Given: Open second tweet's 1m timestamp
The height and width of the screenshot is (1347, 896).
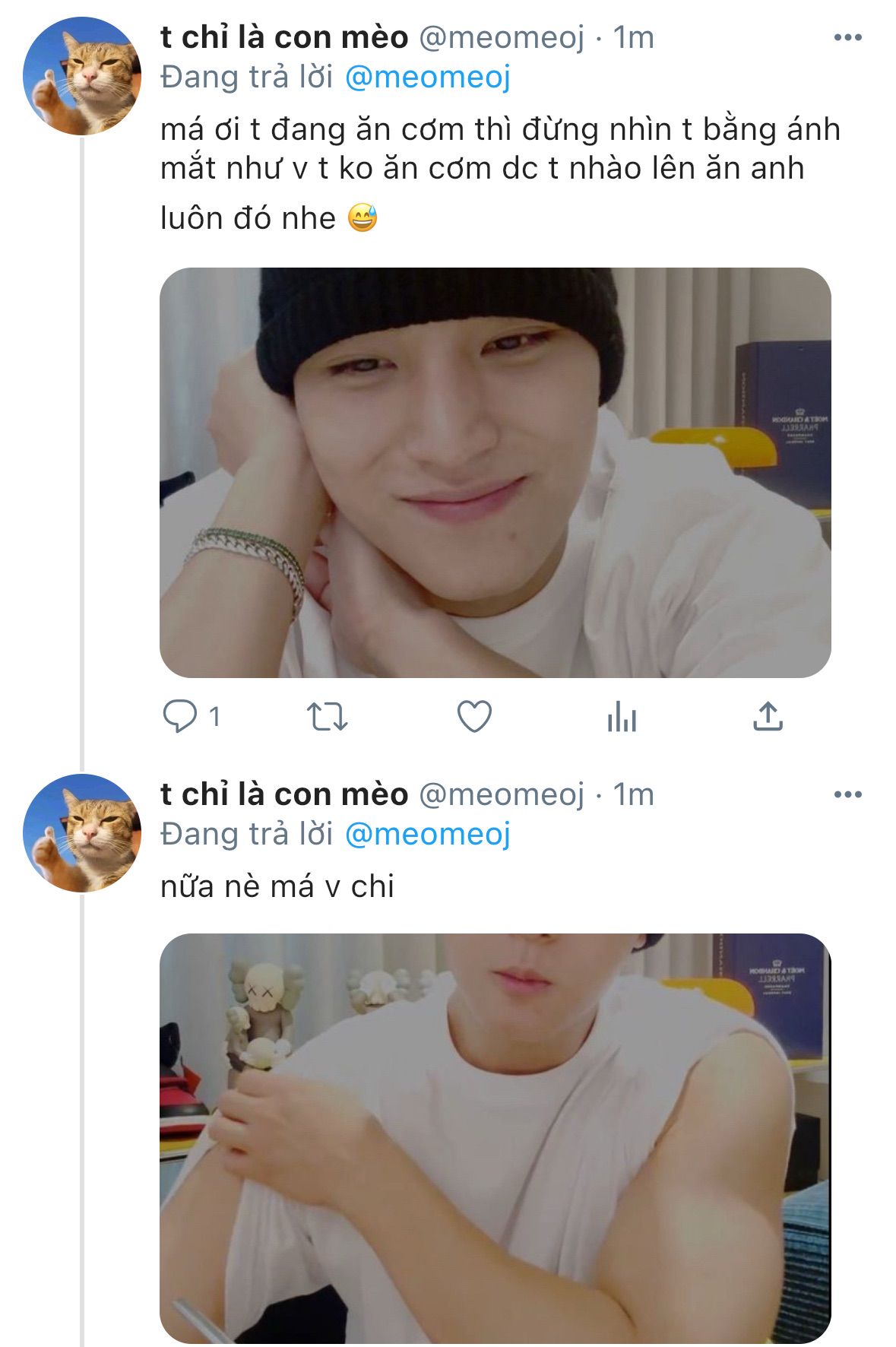Looking at the screenshot, I should click(x=633, y=794).
